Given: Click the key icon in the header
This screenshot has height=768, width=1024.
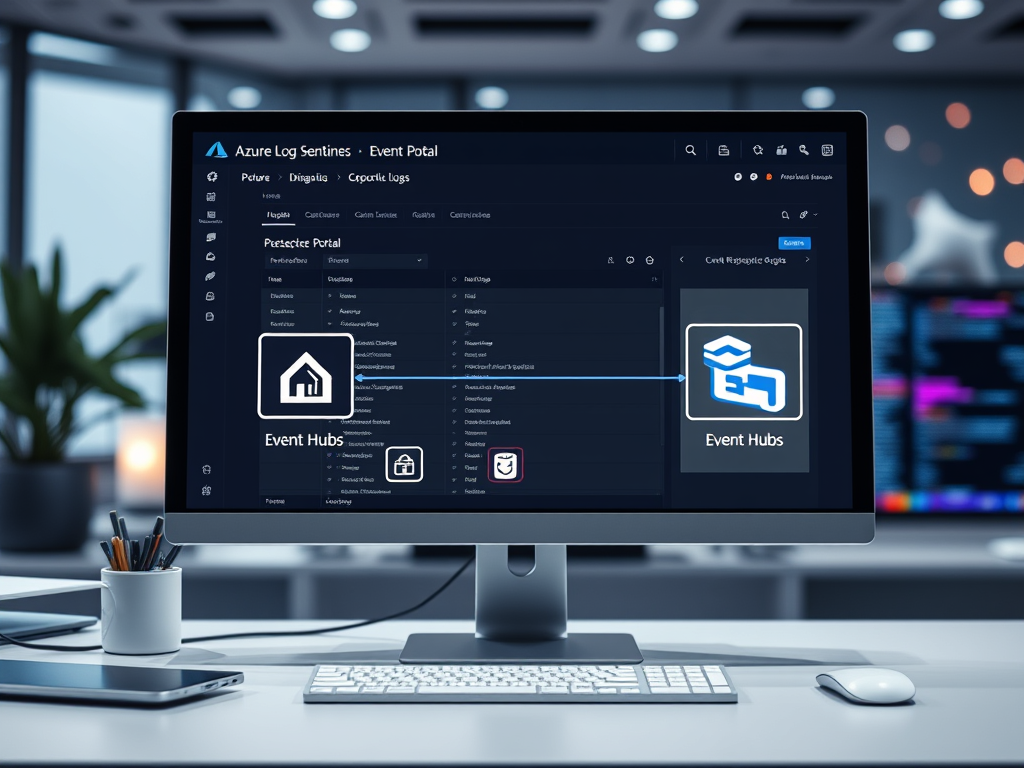Looking at the screenshot, I should pyautogui.click(x=804, y=150).
